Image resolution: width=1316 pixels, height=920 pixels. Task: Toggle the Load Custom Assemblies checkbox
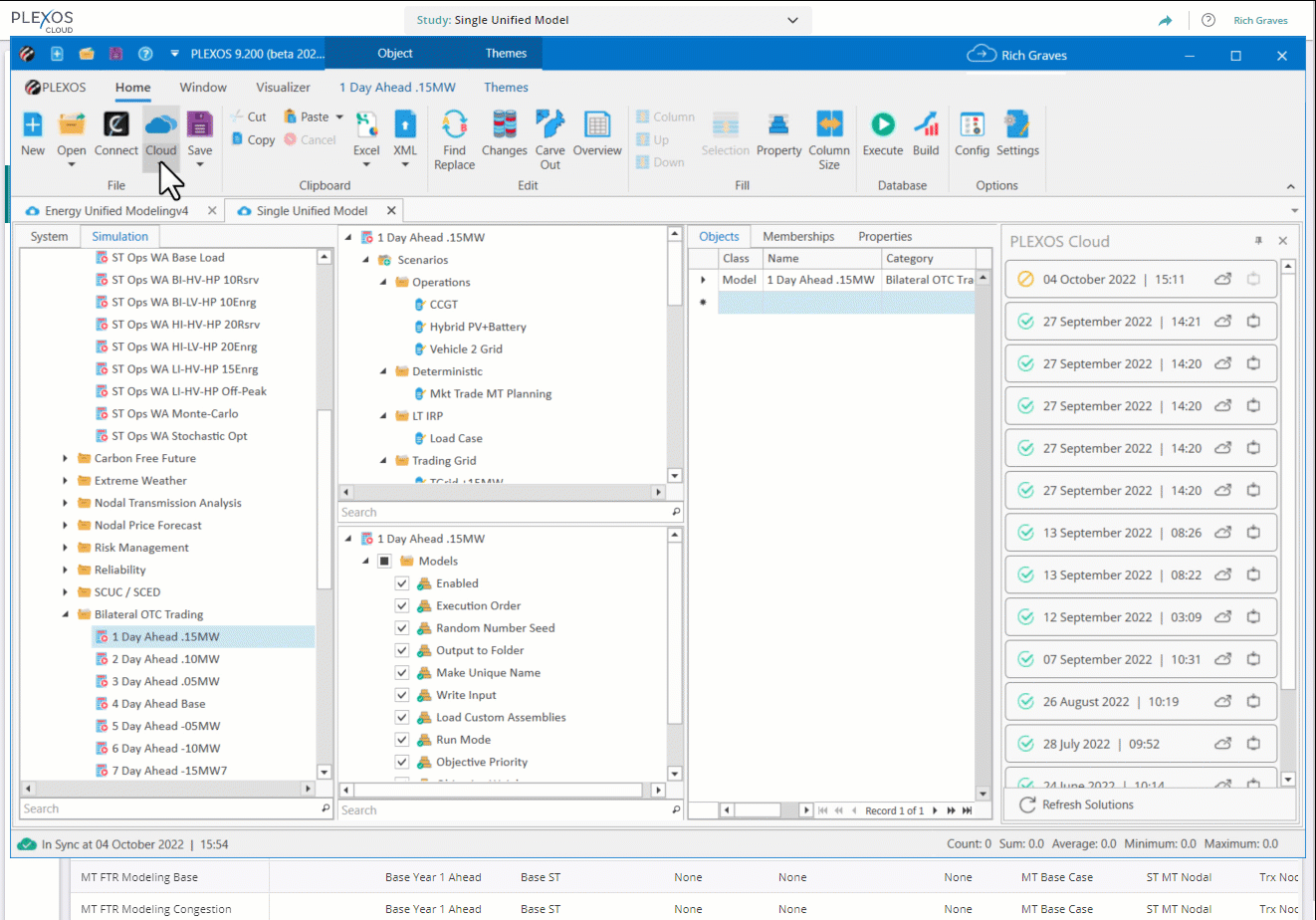(402, 717)
